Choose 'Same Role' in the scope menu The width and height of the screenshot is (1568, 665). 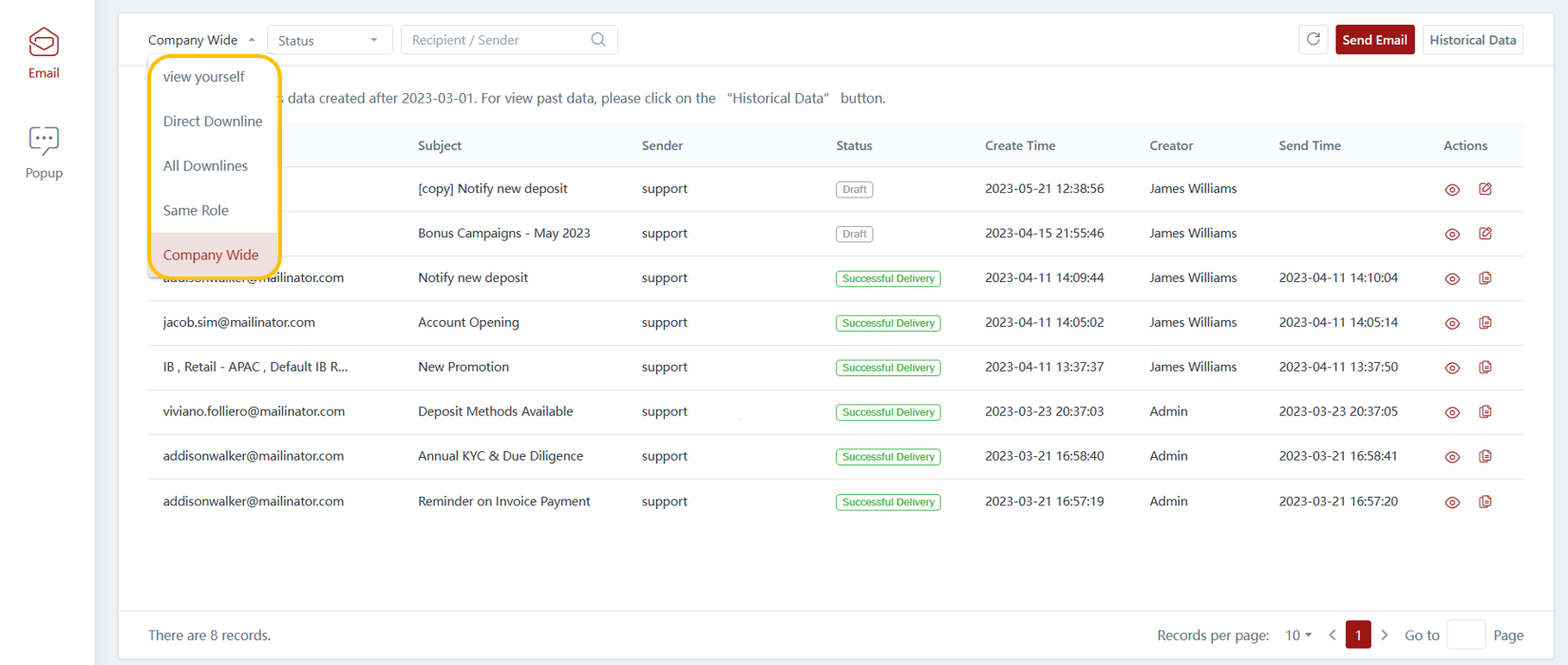click(x=196, y=211)
